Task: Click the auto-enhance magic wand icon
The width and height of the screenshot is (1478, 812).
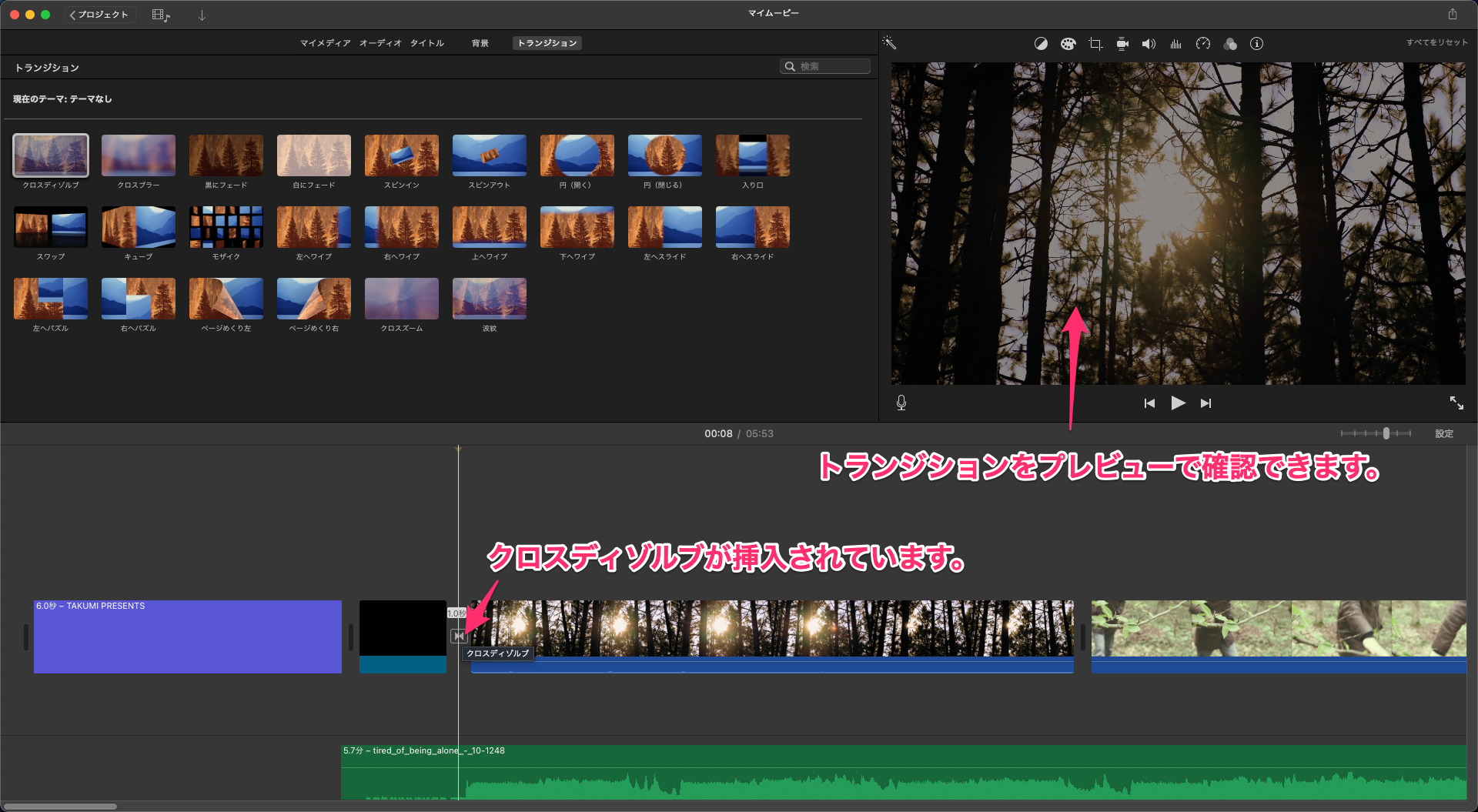Action: 889,43
